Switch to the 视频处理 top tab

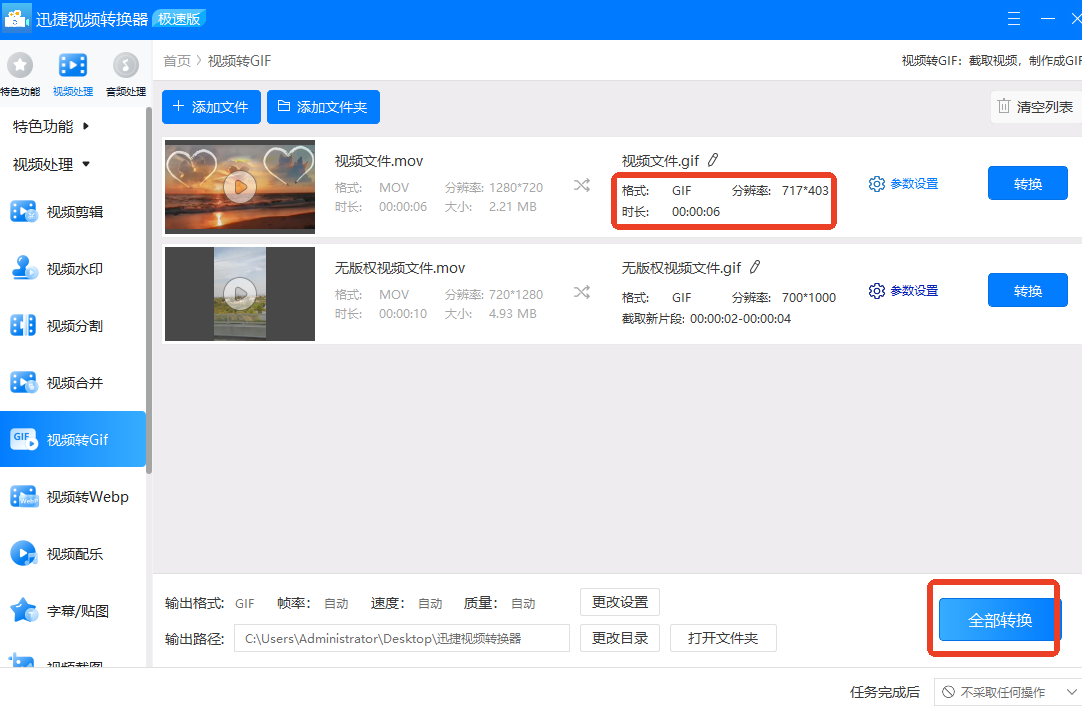click(x=72, y=75)
